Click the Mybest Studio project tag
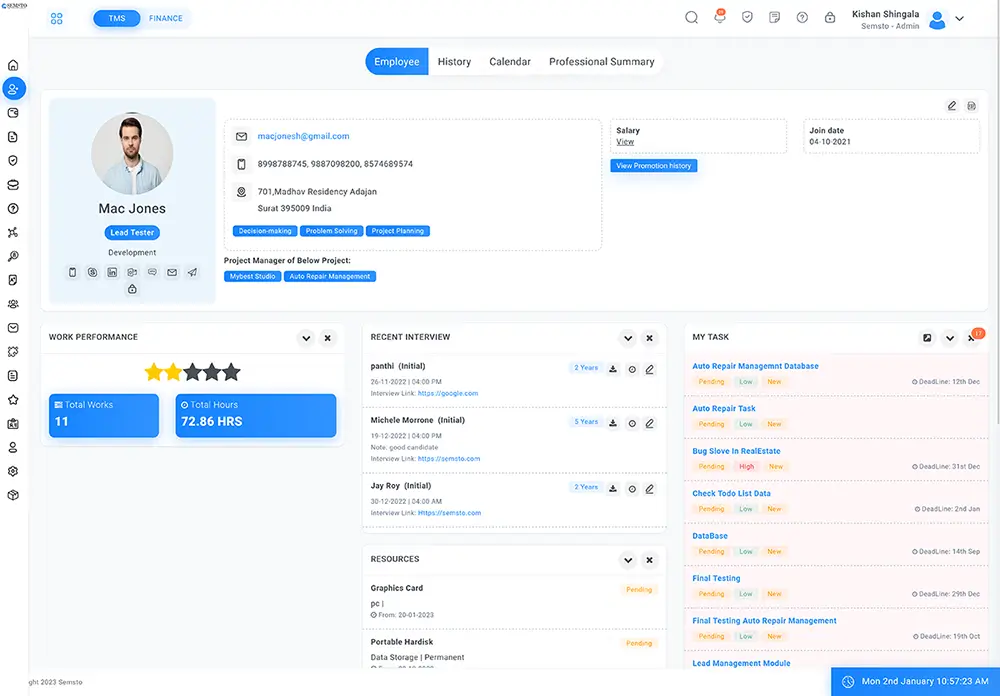Viewport: 1000px width, 696px height. point(253,276)
